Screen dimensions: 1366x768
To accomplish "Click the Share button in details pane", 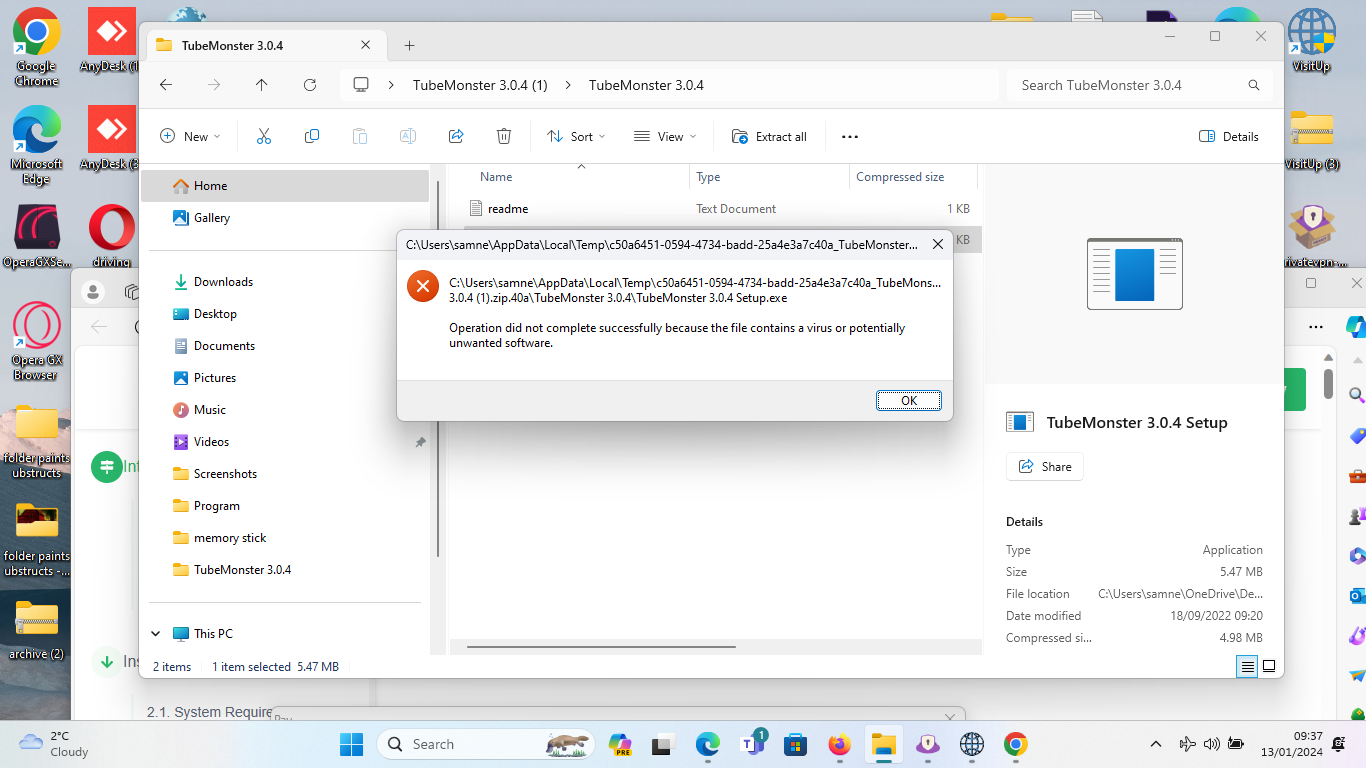I will (x=1044, y=467).
